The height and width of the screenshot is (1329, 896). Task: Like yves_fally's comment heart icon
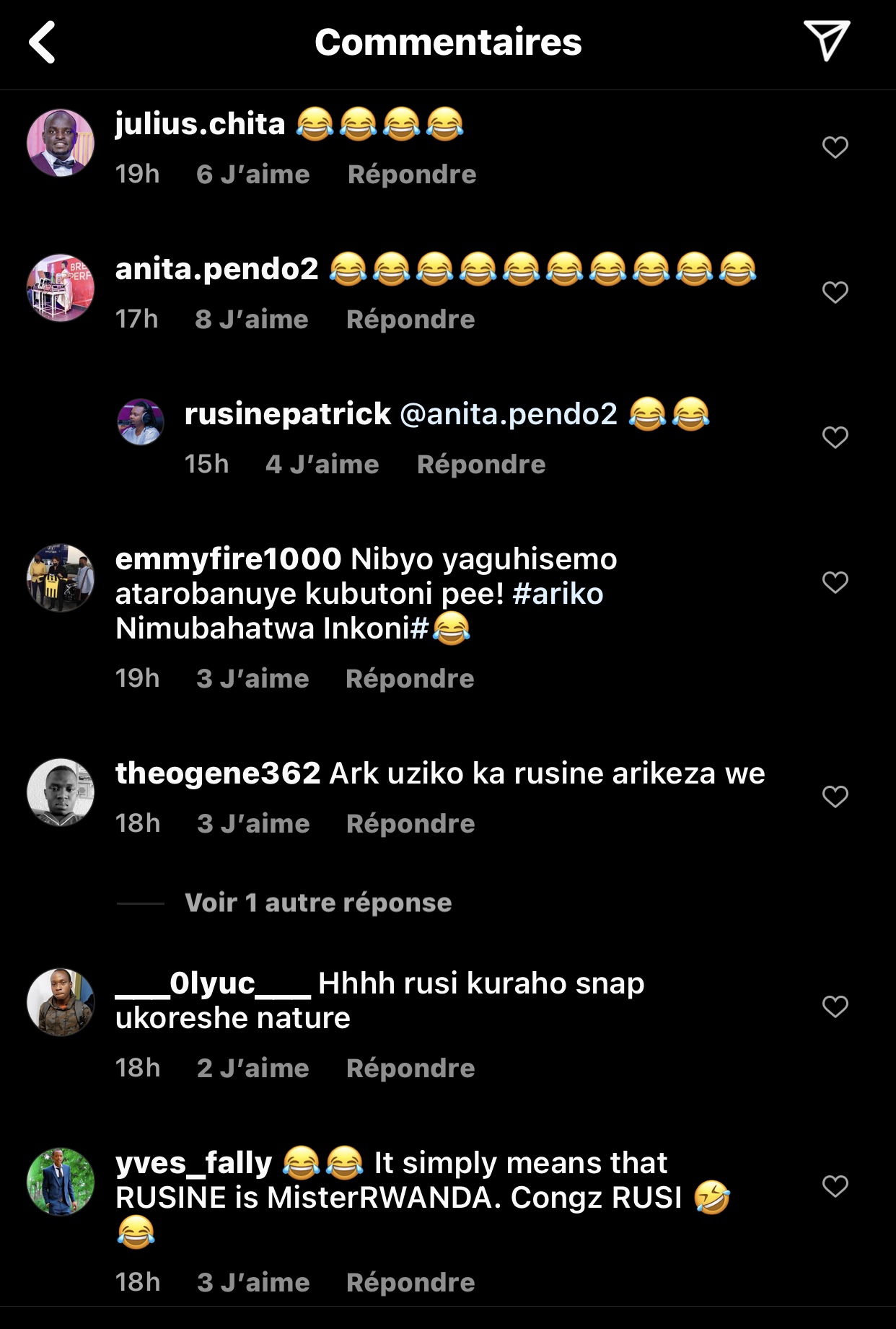click(x=835, y=1186)
